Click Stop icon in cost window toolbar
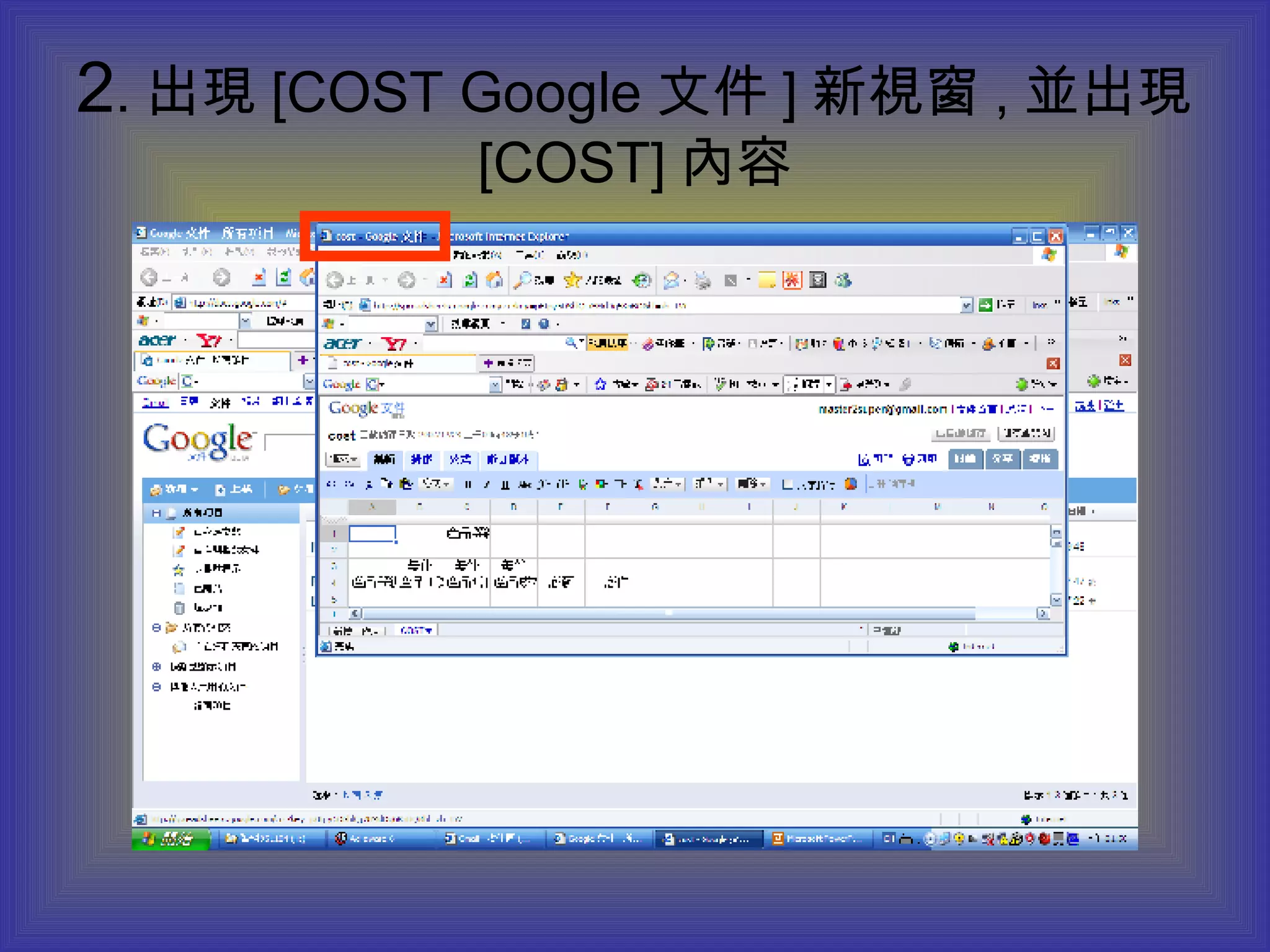The image size is (1270, 952). (445, 280)
